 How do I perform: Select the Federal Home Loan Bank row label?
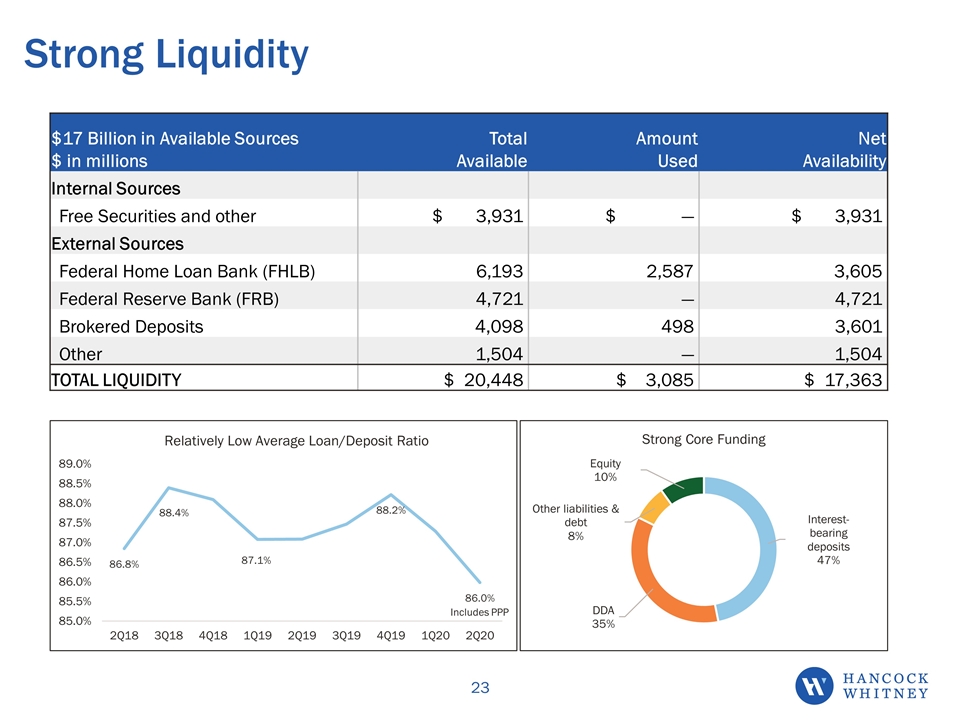click(187, 271)
